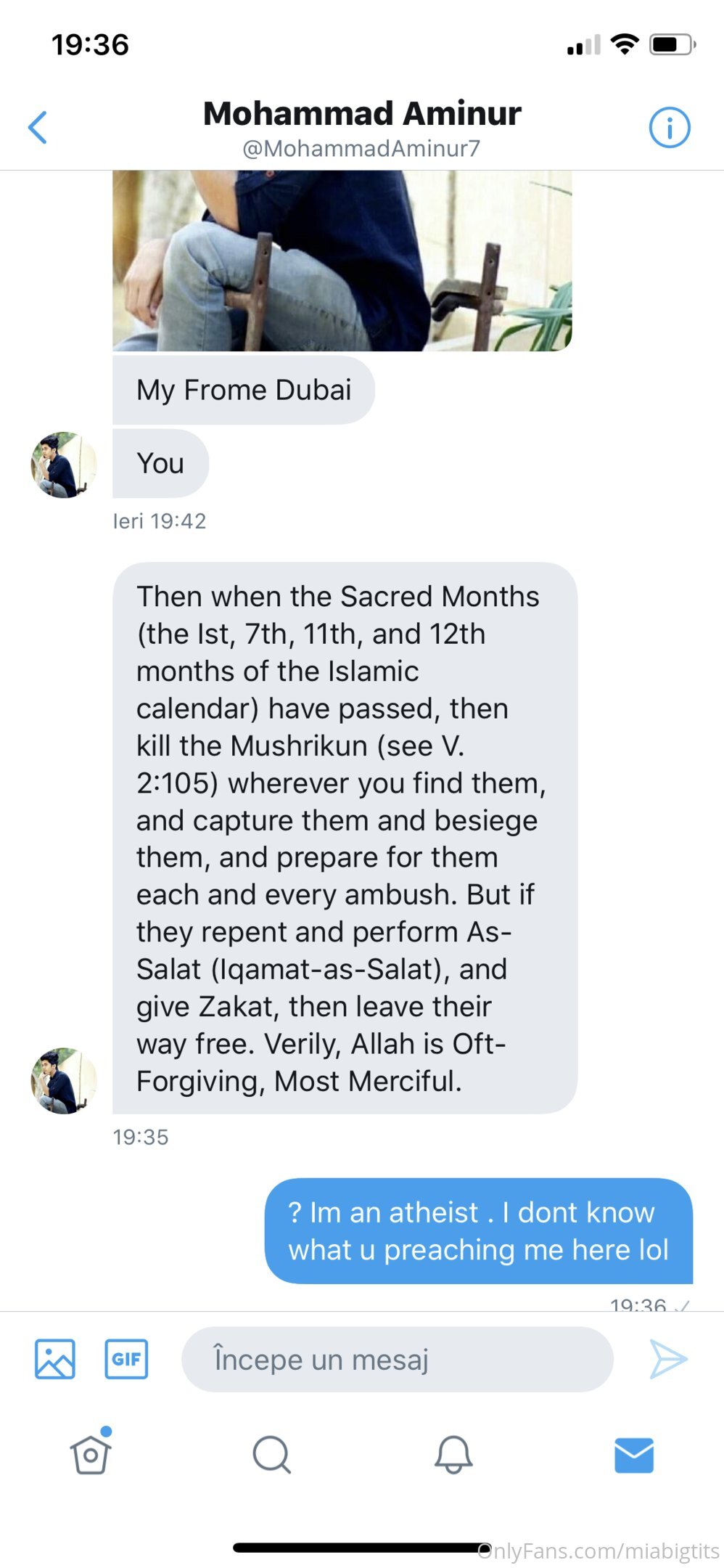Open the shared photo at top of chat

tap(342, 261)
